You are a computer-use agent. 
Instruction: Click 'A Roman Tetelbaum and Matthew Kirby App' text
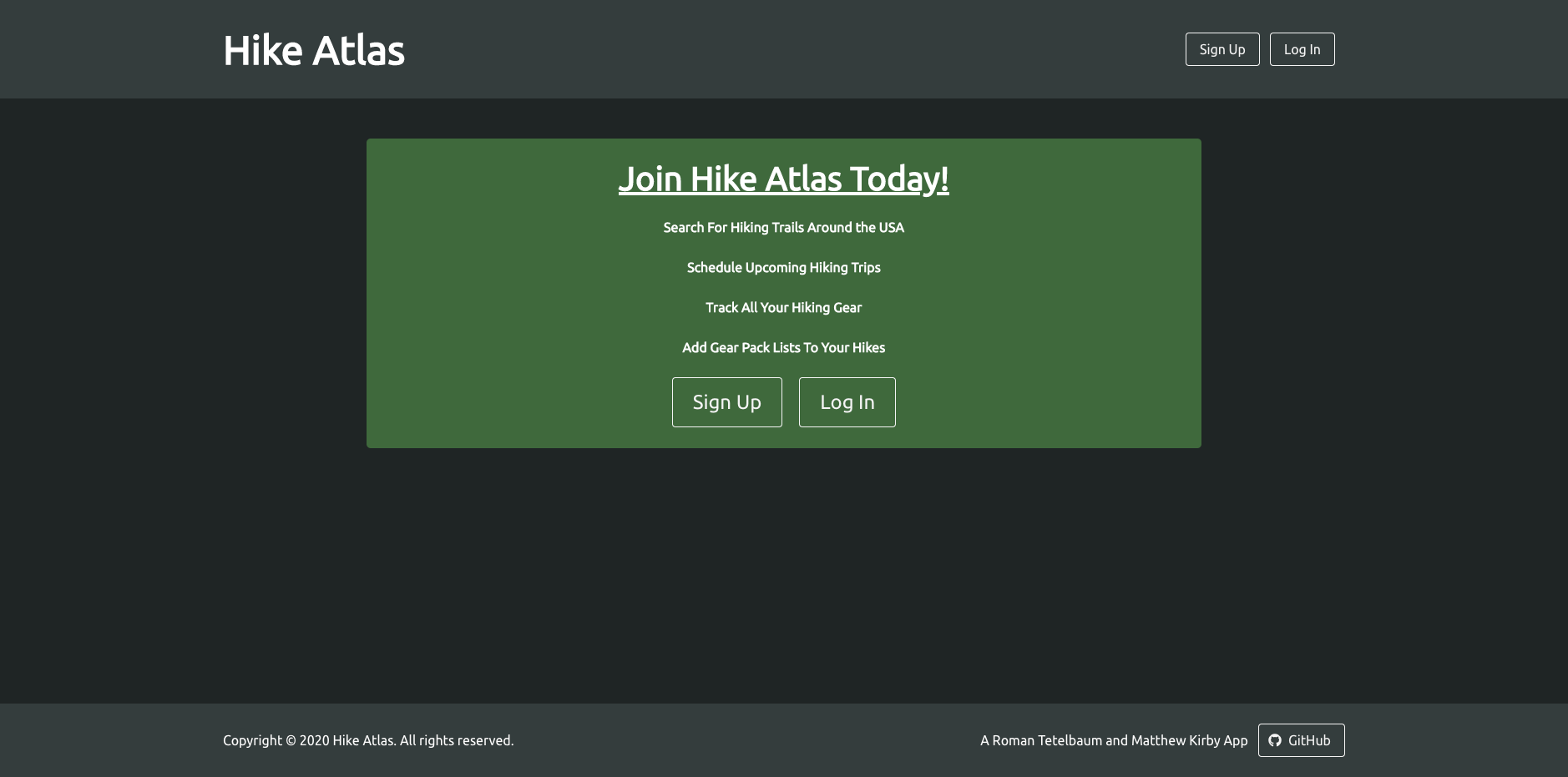pyautogui.click(x=1114, y=740)
